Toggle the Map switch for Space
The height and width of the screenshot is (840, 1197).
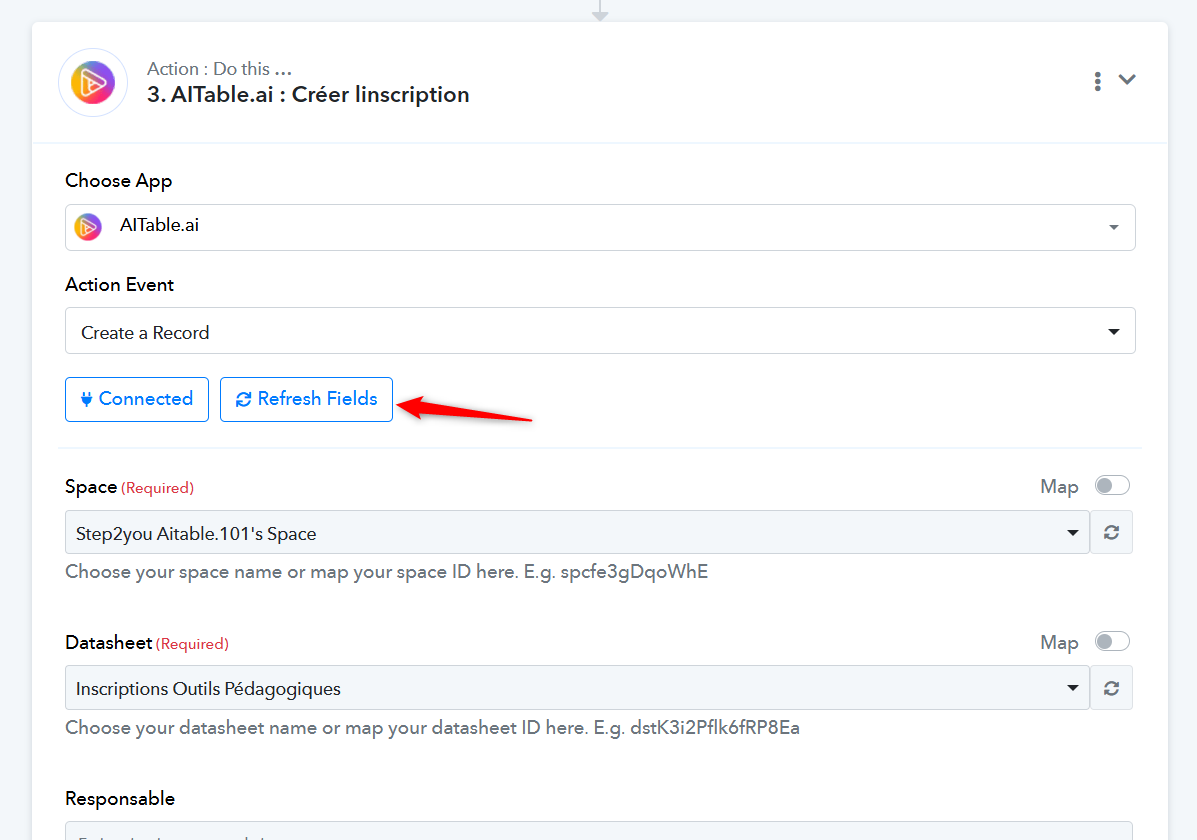pyautogui.click(x=1112, y=486)
